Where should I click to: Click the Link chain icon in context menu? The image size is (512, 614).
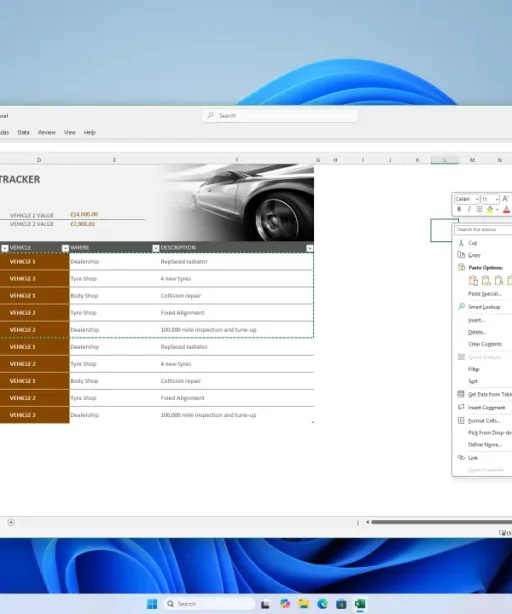coord(461,457)
